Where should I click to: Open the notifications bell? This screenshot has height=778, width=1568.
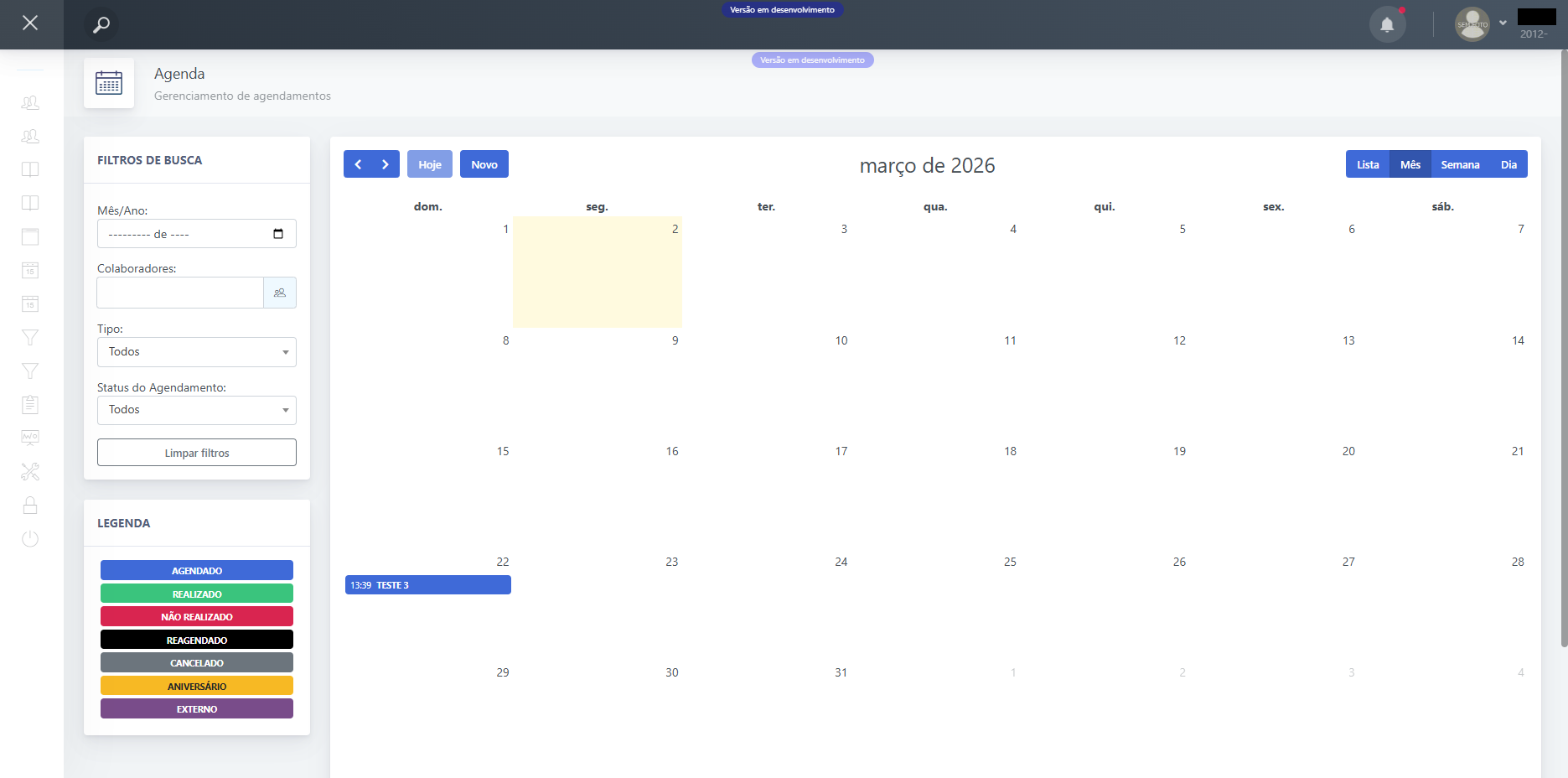coord(1387,25)
